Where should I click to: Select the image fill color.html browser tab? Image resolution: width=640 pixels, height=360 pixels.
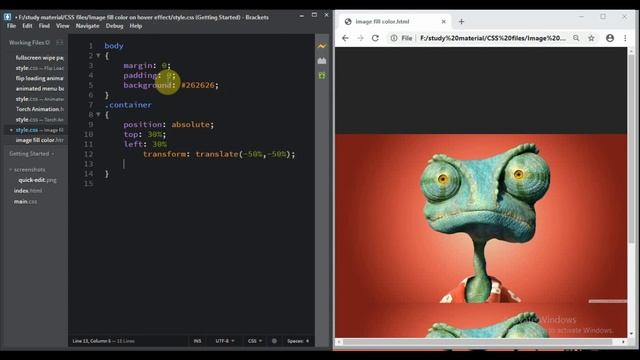(395, 22)
